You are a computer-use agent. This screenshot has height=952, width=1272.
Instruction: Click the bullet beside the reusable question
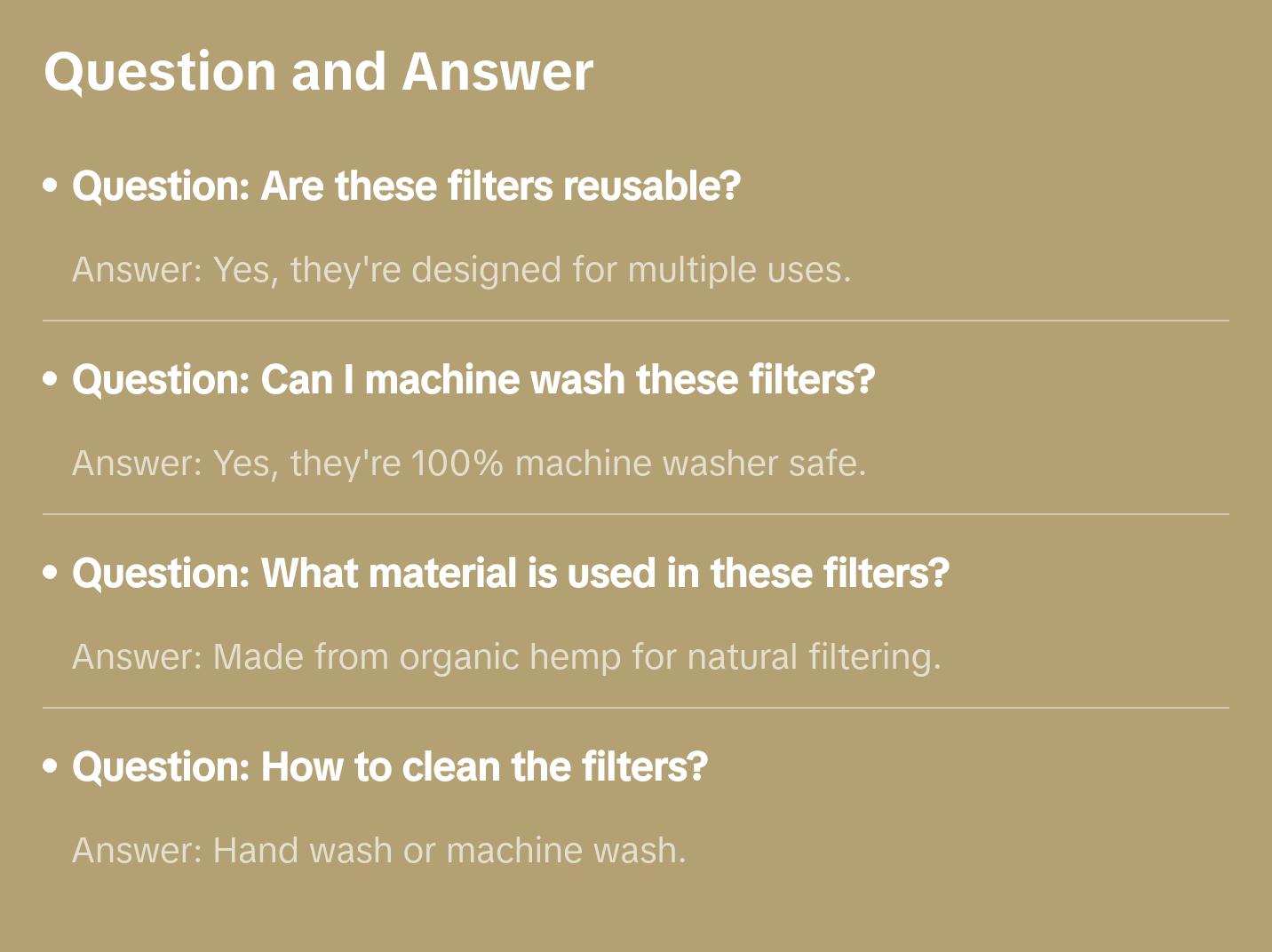click(51, 186)
